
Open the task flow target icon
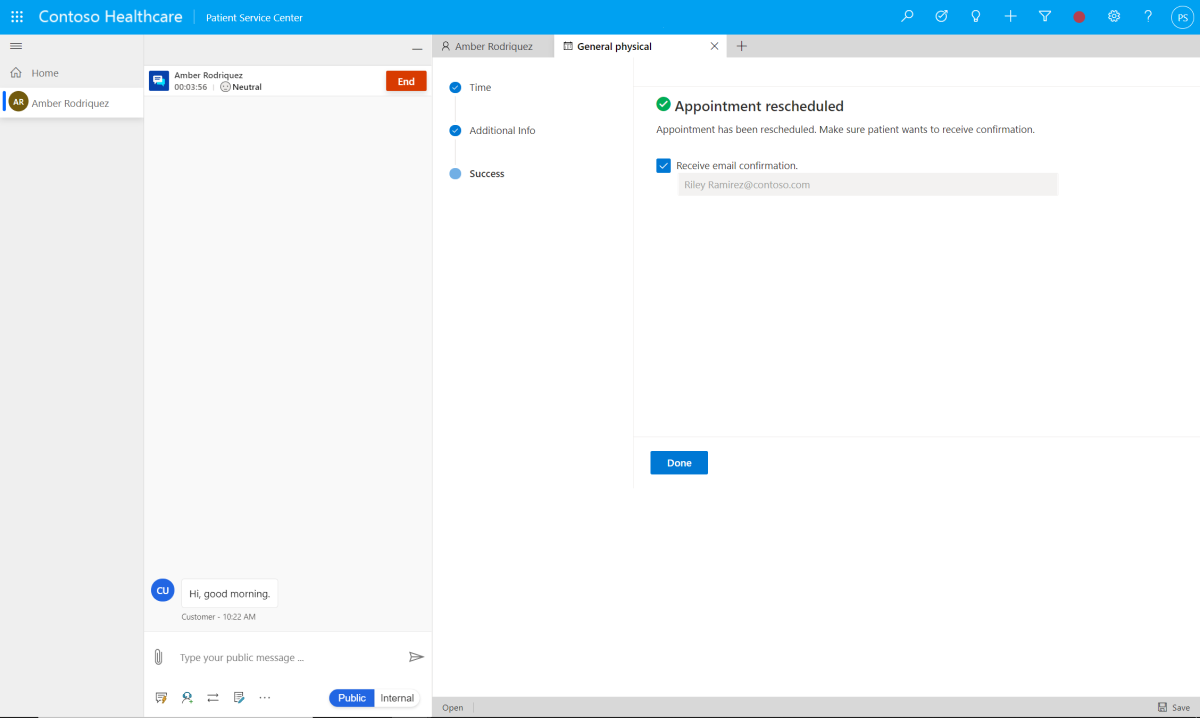[x=941, y=17]
